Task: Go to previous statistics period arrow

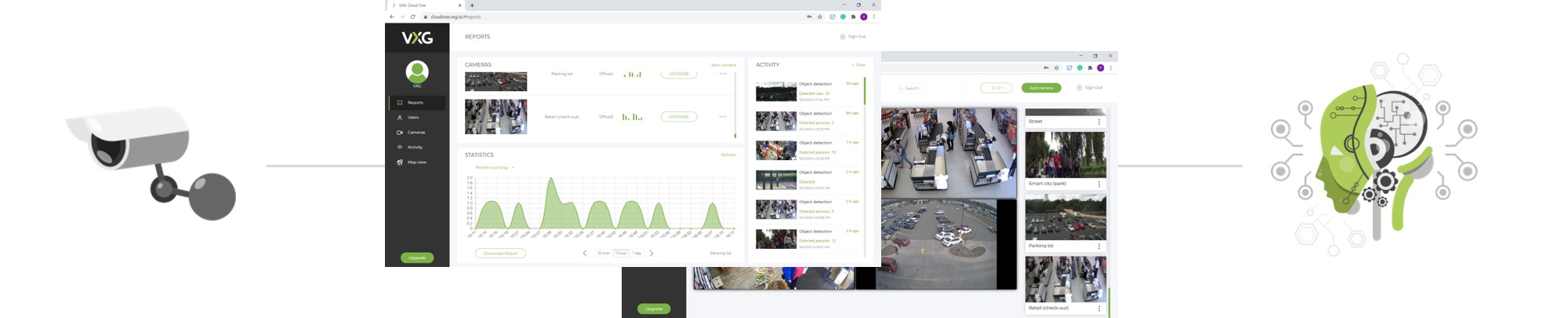Action: [x=585, y=254]
